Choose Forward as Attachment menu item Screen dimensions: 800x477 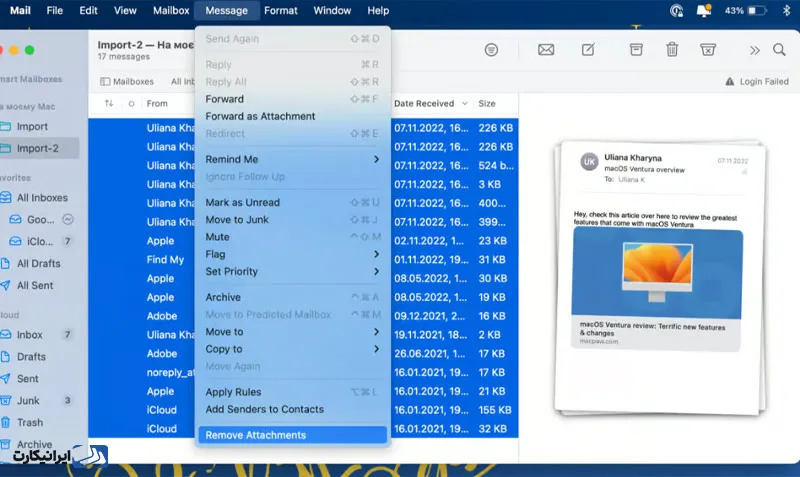(292, 116)
